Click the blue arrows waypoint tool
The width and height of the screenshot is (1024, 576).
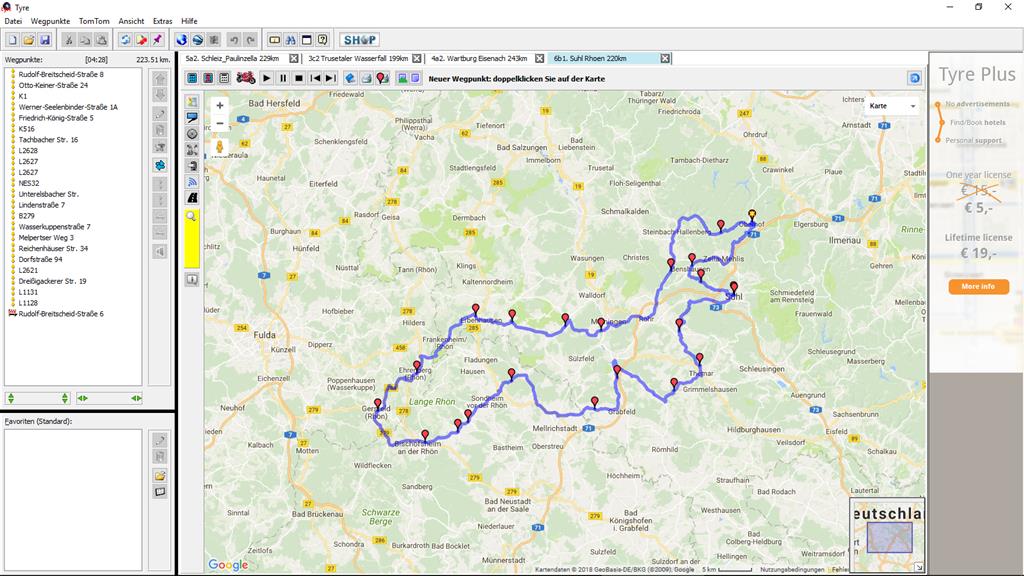click(x=160, y=165)
